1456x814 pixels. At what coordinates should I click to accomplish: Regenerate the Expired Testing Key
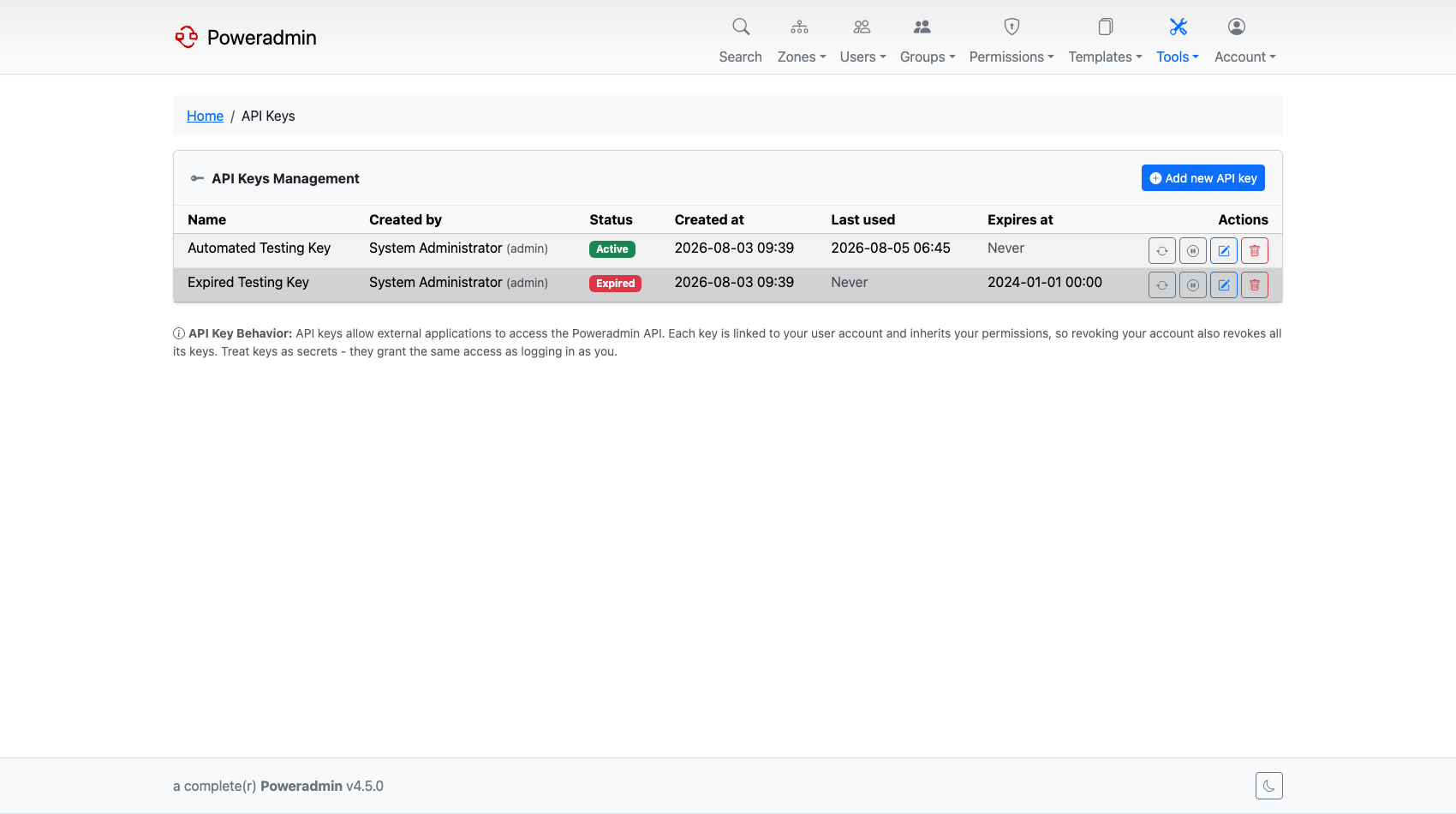[1161, 285]
